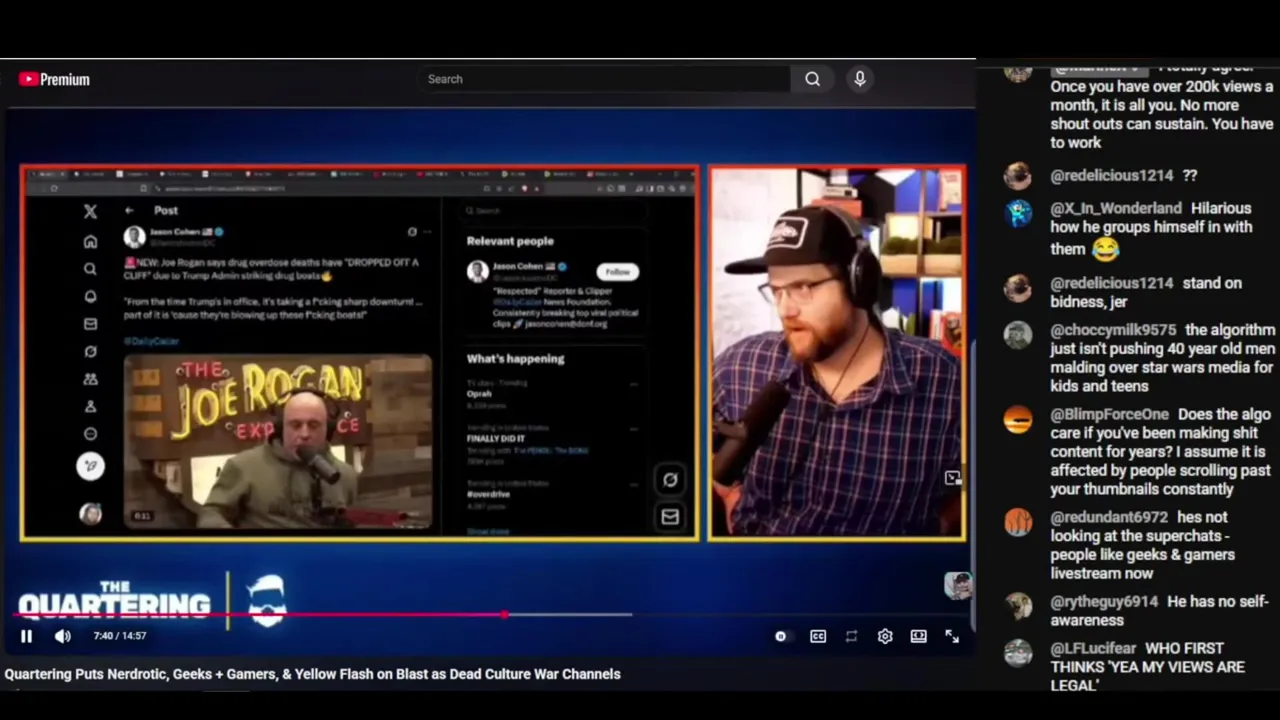
Task: Toggle closed captions CC button
Action: 818,636
